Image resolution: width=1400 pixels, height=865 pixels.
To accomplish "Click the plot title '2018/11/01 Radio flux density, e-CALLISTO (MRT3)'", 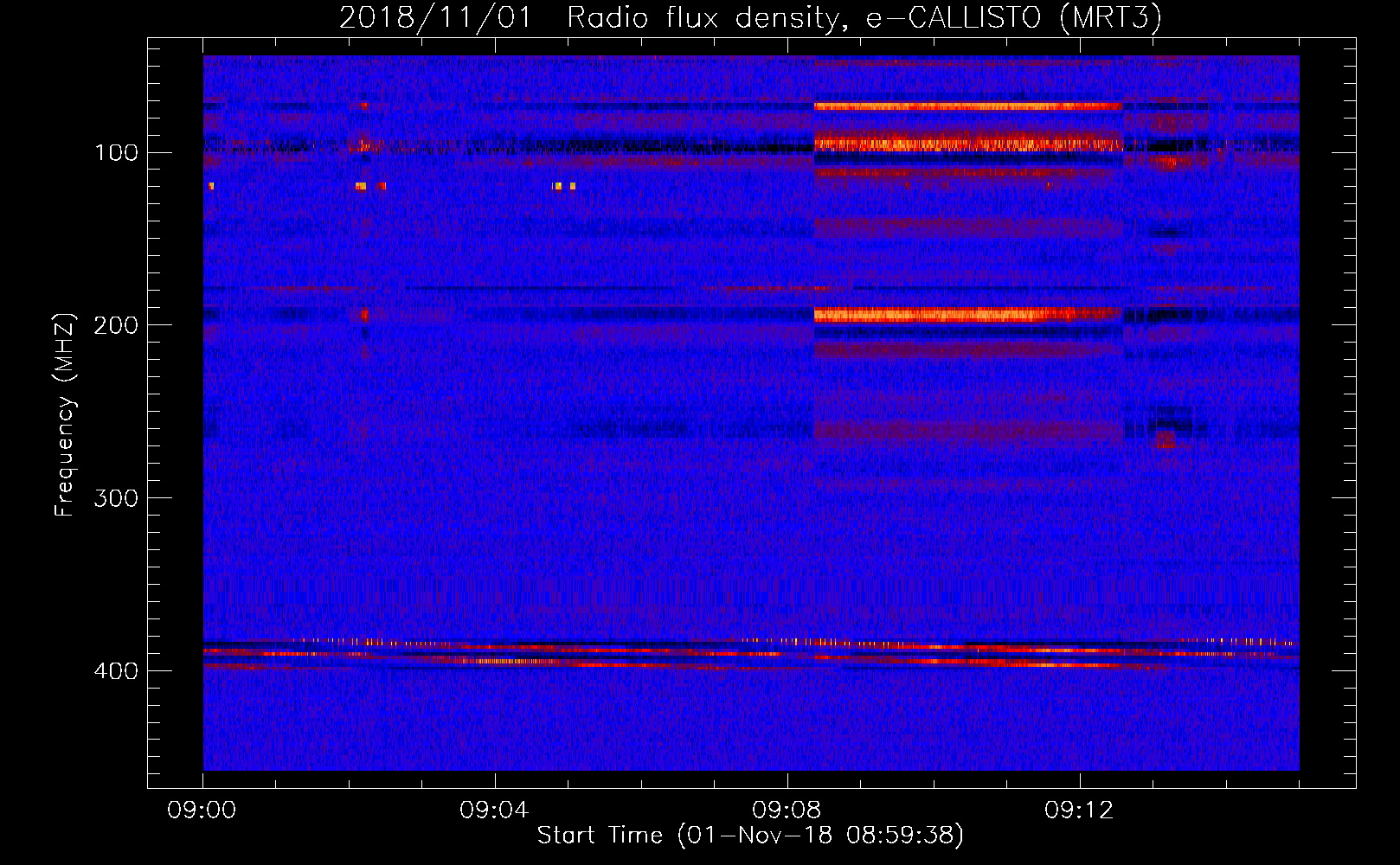I will [x=750, y=18].
